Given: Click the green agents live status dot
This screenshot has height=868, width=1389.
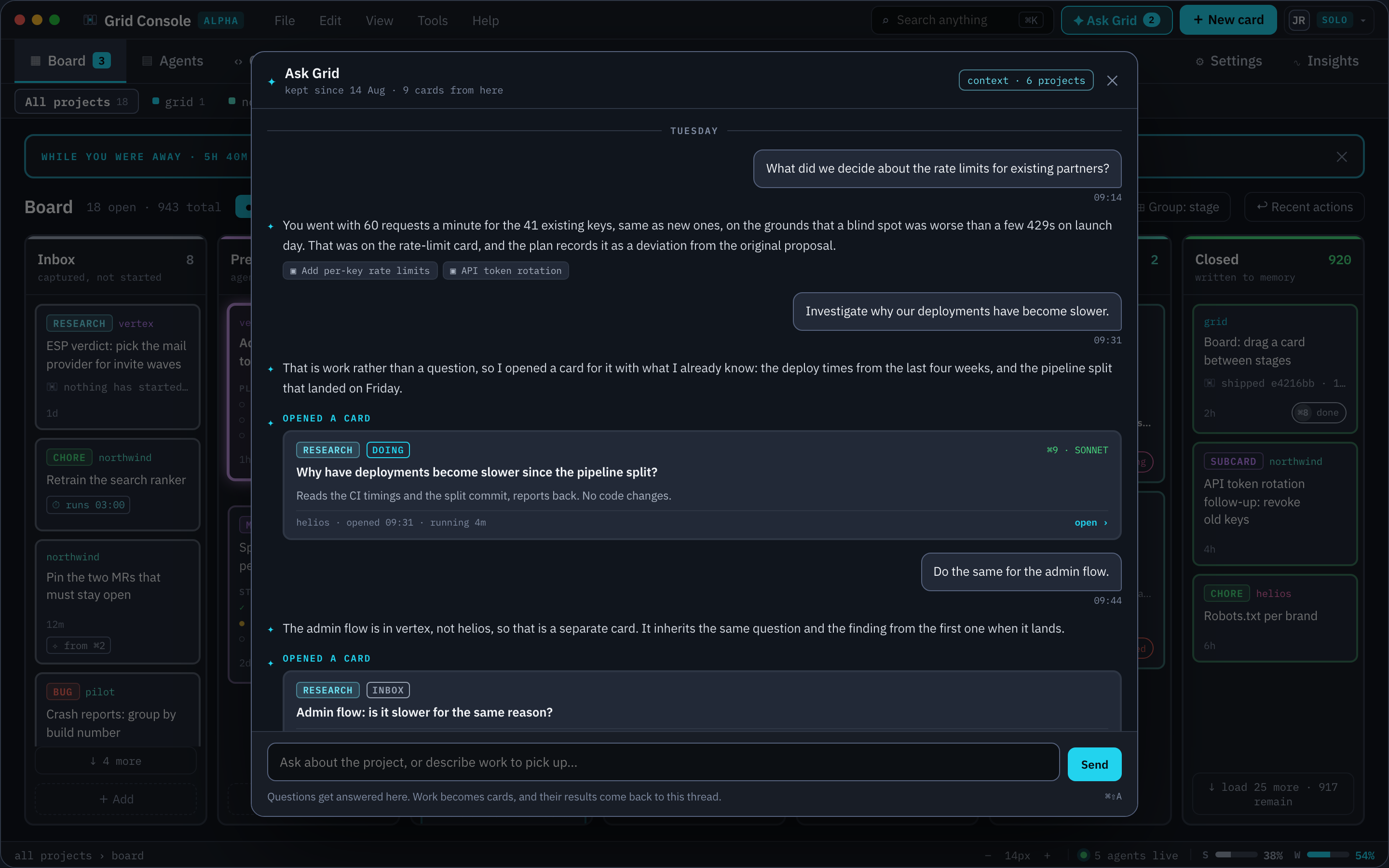Looking at the screenshot, I should point(1084,855).
